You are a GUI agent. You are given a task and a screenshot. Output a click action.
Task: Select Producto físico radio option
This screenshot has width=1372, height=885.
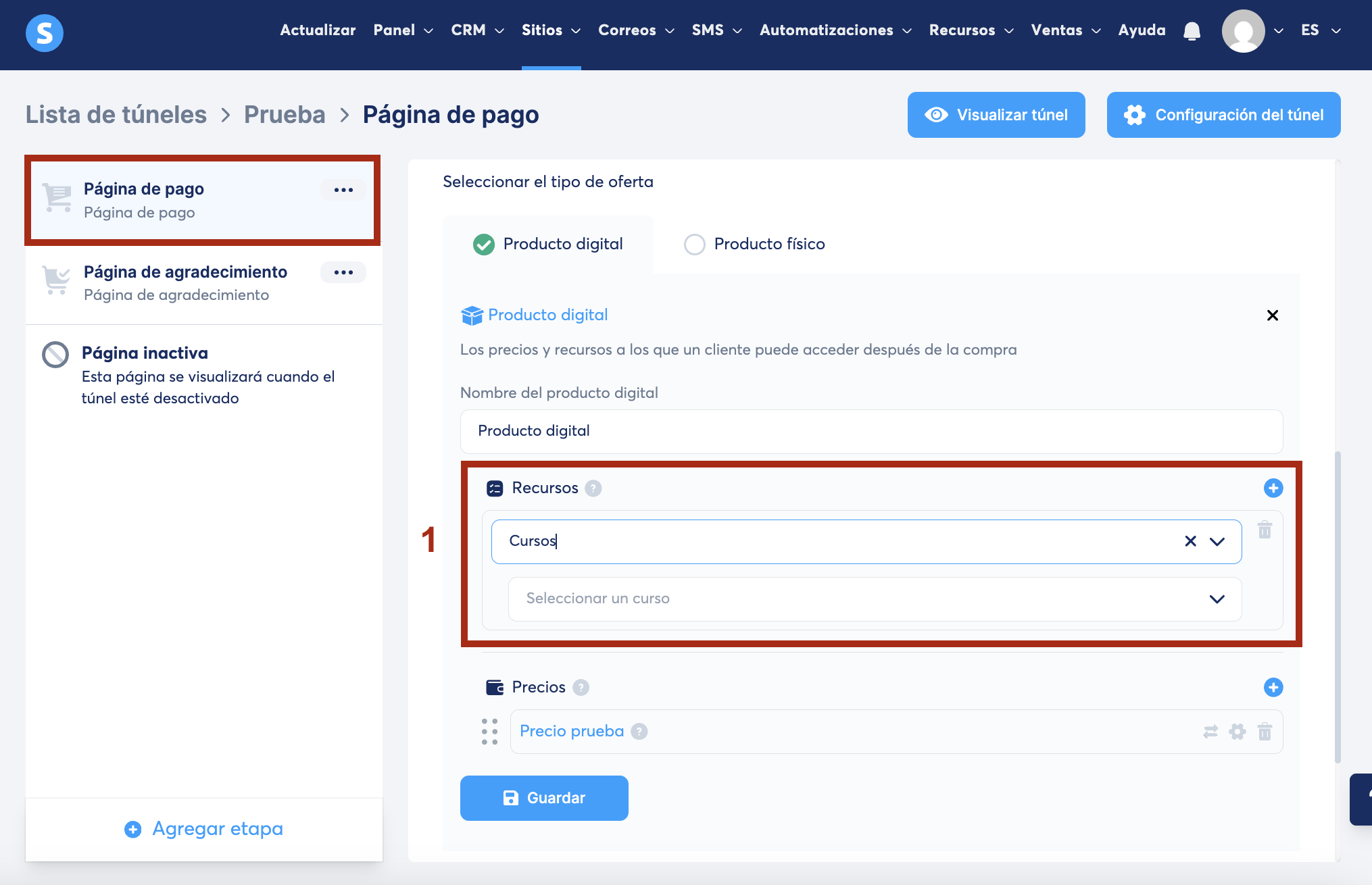pos(695,244)
